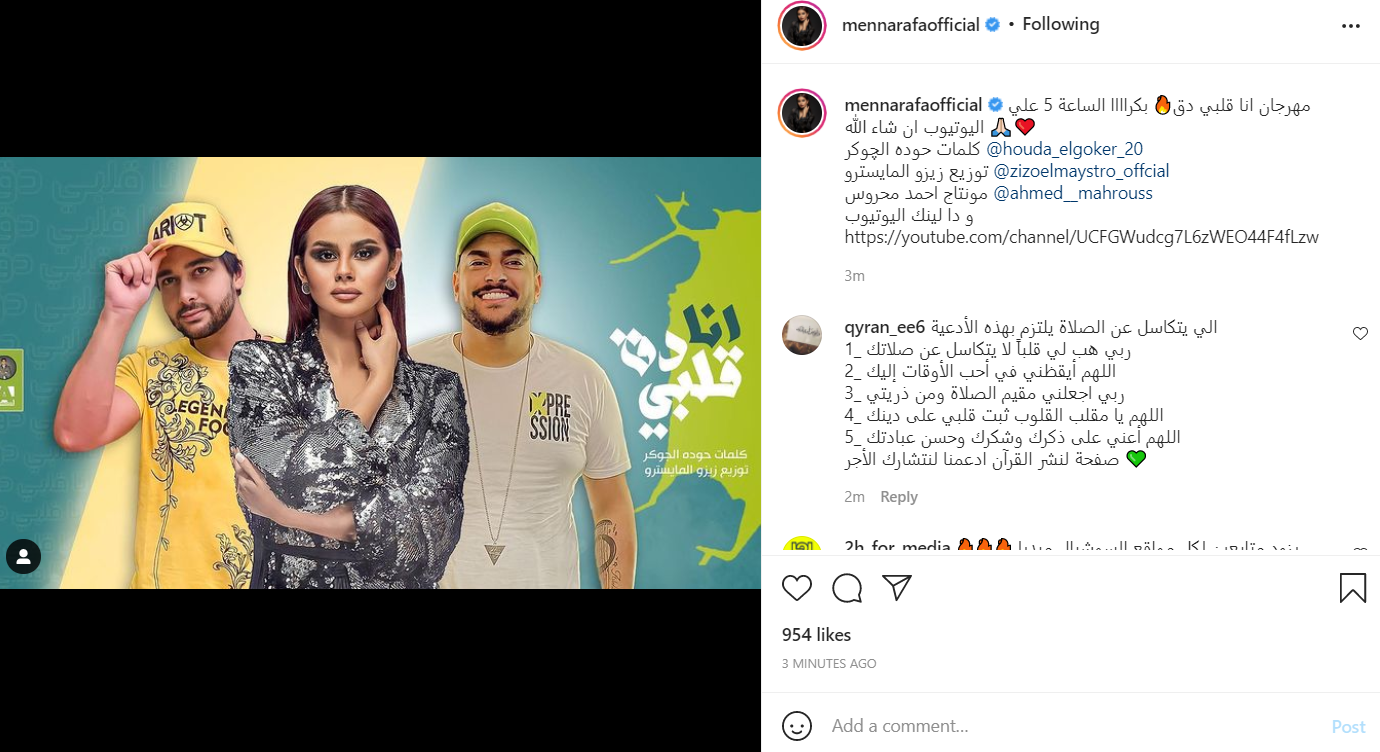
Task: Open qyran_ee6 commenter profile picture
Action: tap(802, 335)
